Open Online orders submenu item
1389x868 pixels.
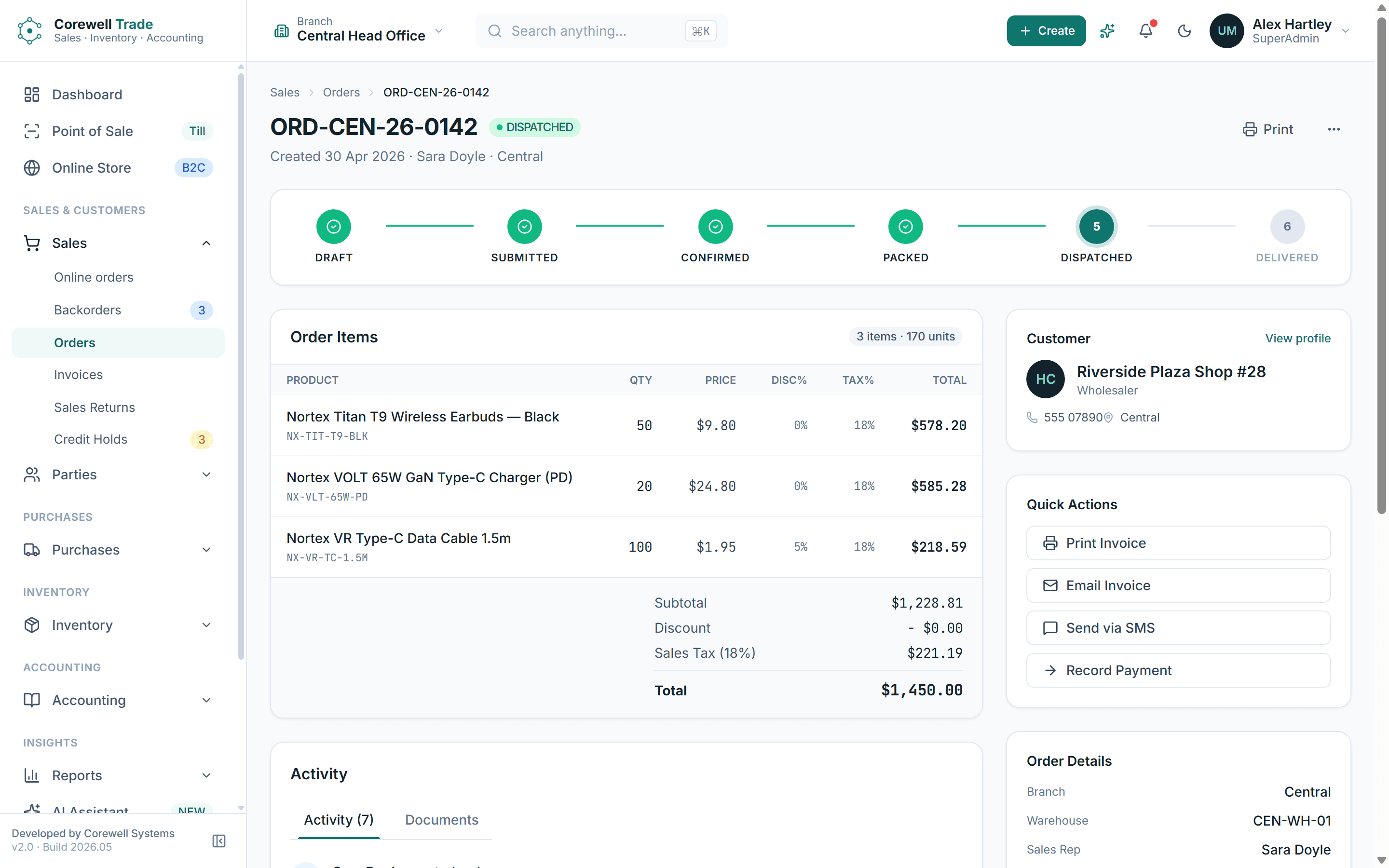(118, 277)
